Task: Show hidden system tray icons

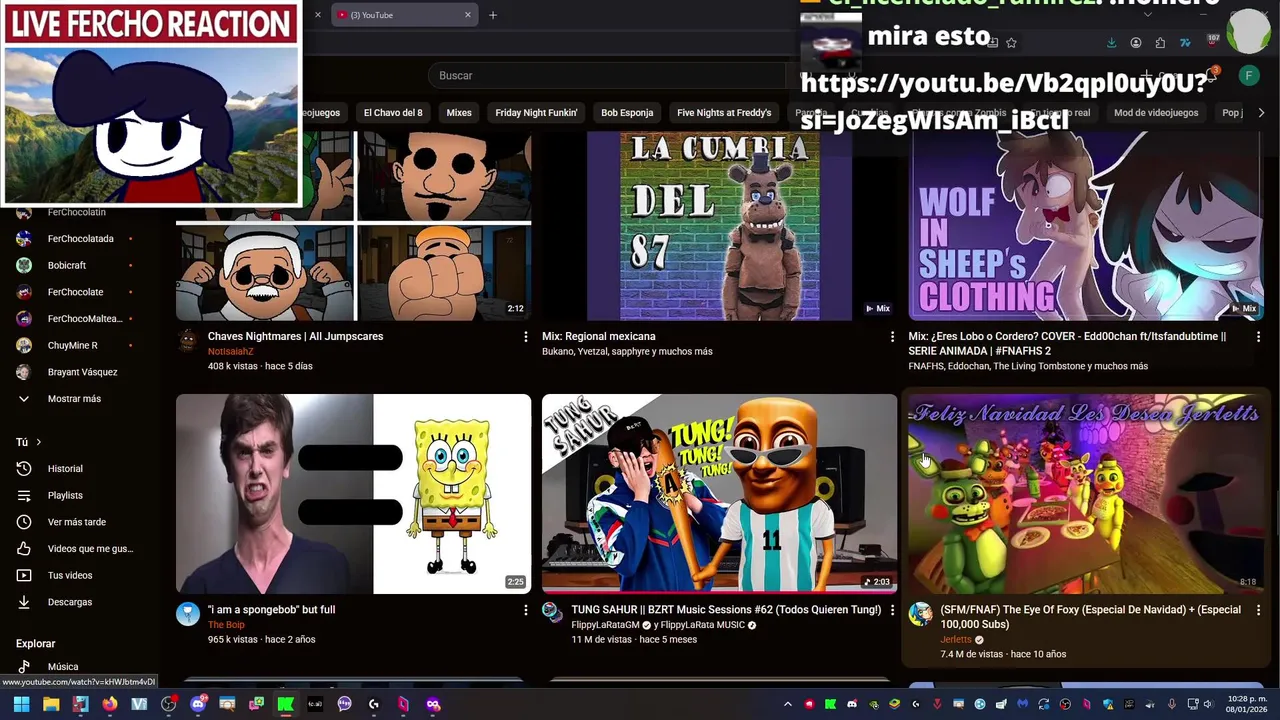Action: (788, 704)
